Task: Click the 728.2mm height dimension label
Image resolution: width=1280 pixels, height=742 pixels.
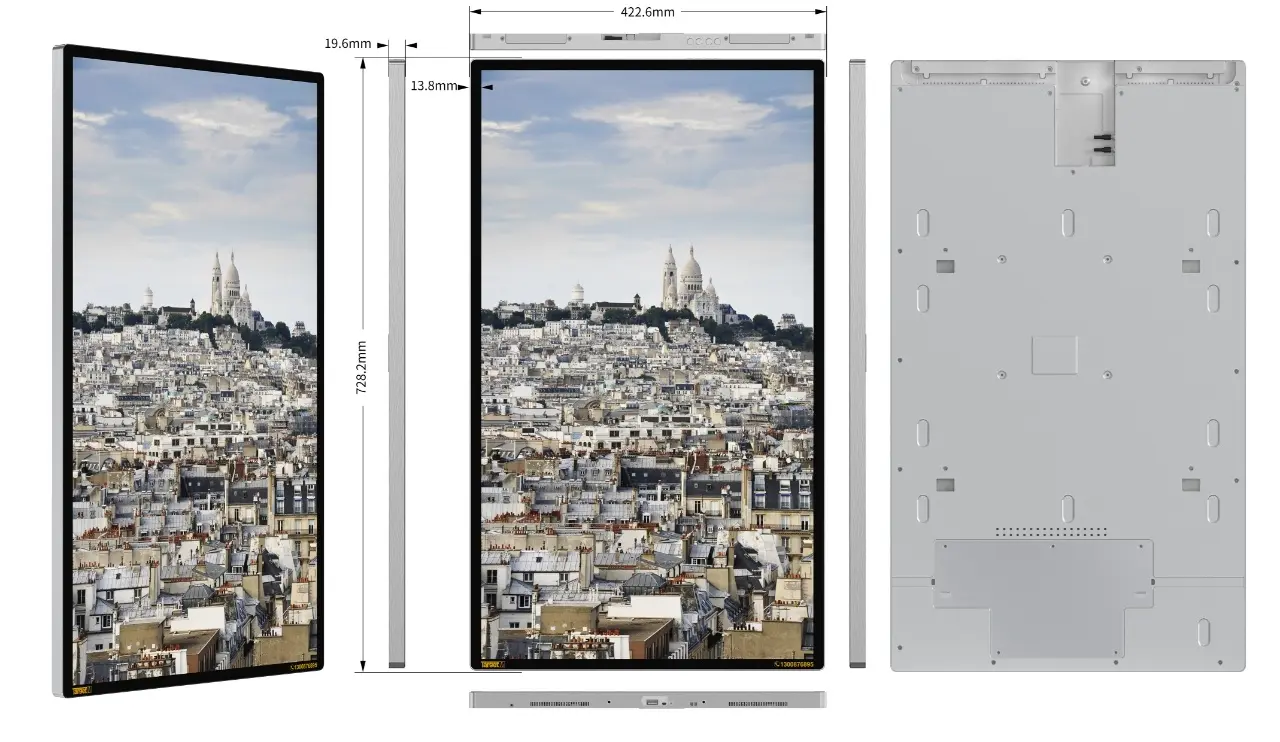Action: click(362, 367)
